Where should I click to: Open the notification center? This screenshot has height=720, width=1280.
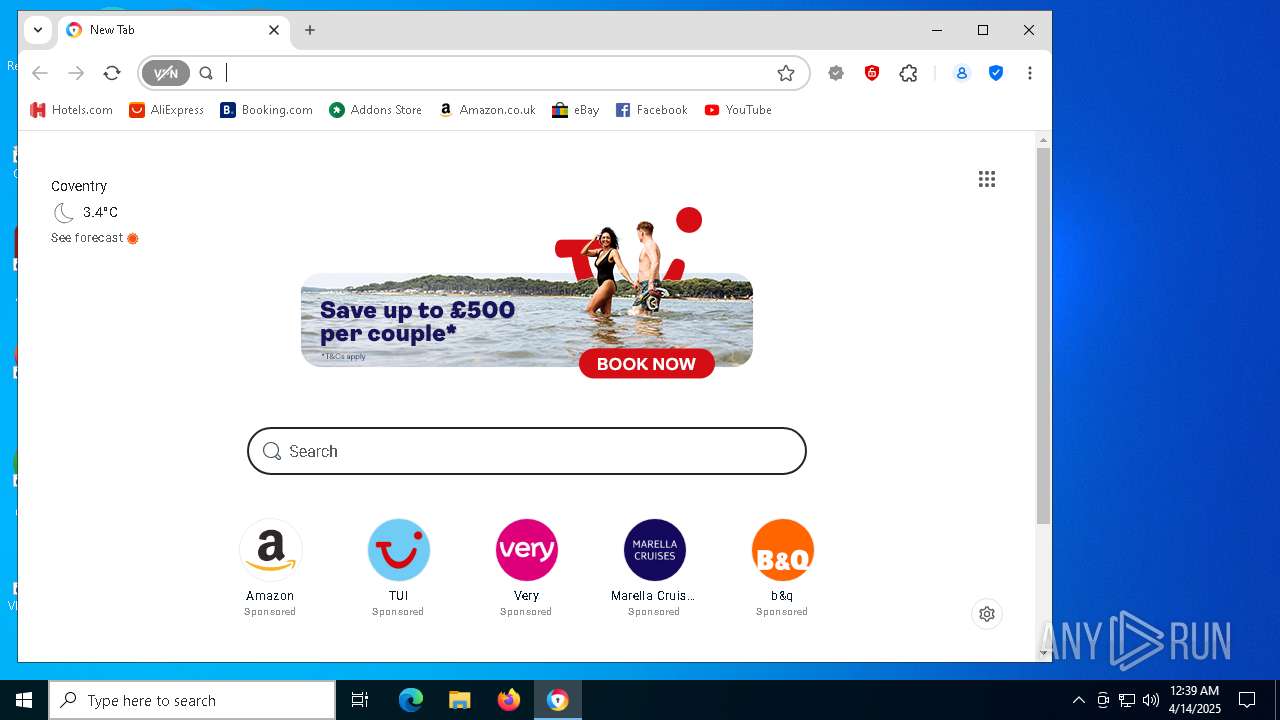(1247, 700)
